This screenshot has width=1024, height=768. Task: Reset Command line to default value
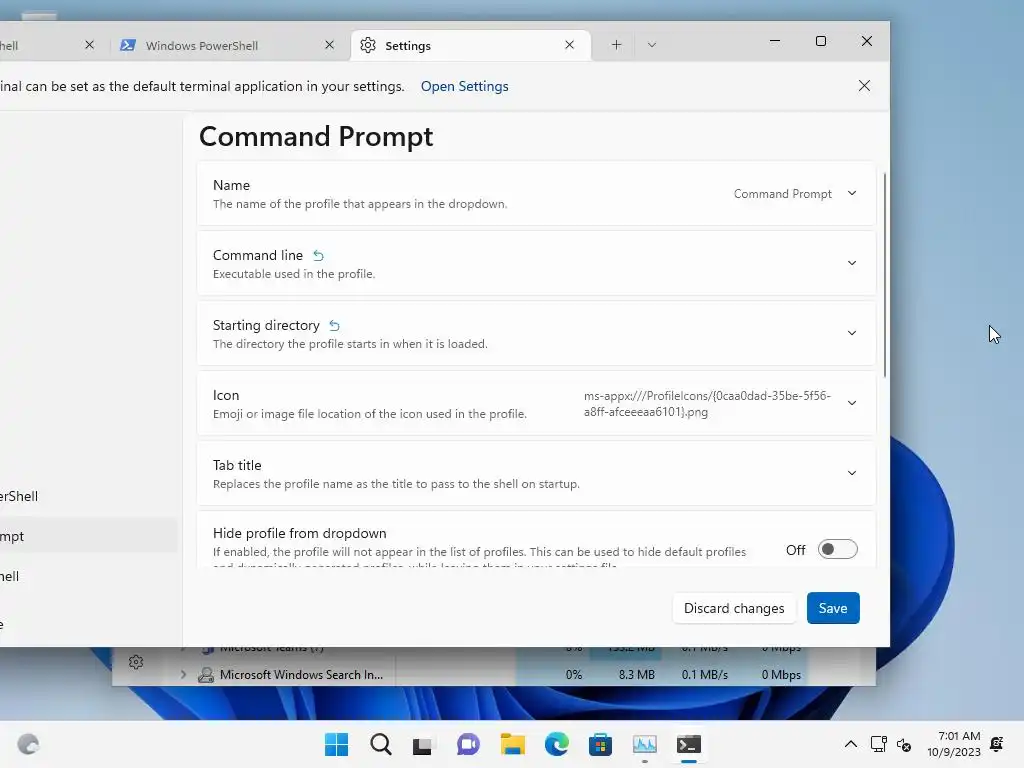coord(318,255)
